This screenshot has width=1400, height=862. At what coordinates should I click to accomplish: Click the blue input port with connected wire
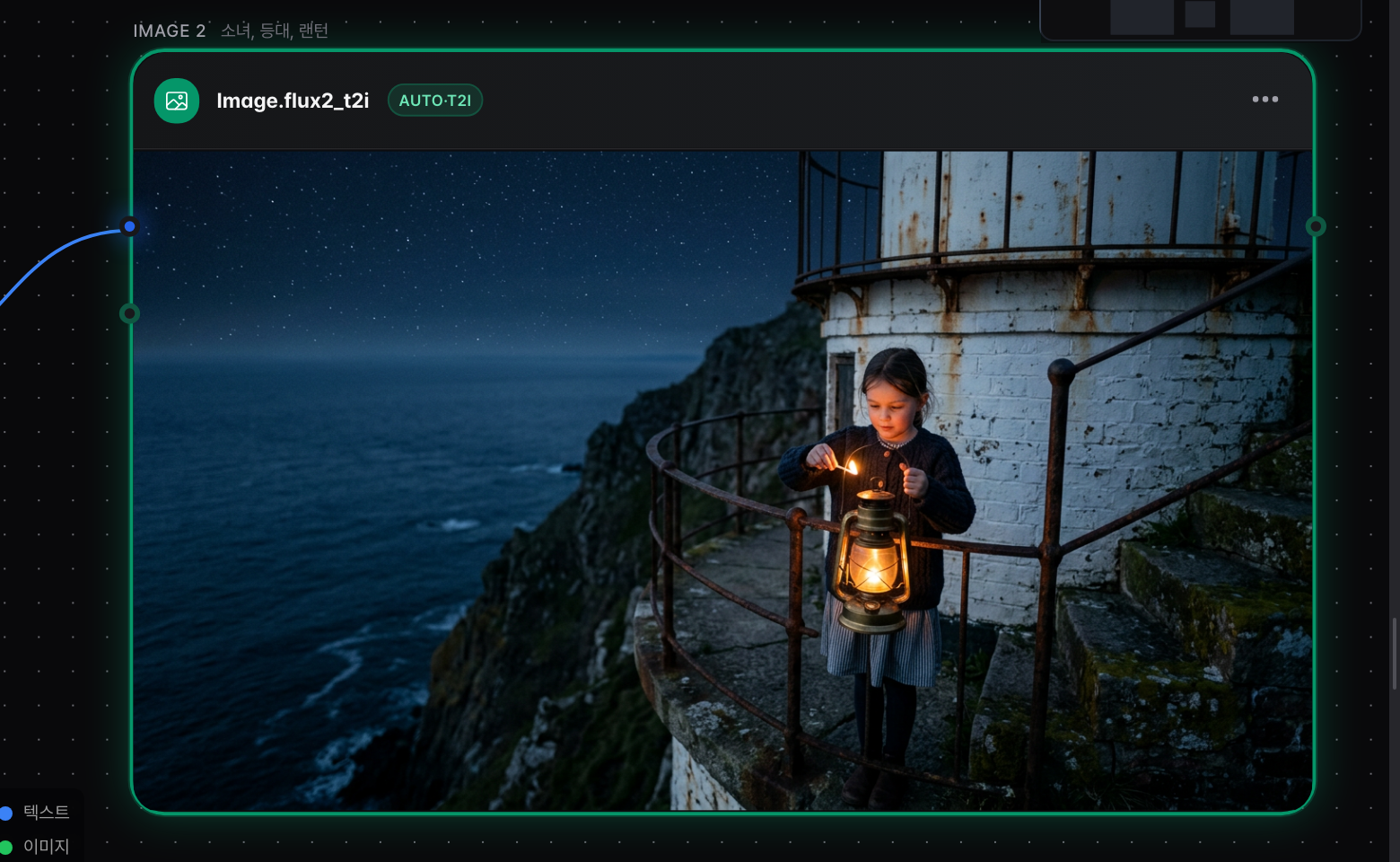pyautogui.click(x=129, y=226)
